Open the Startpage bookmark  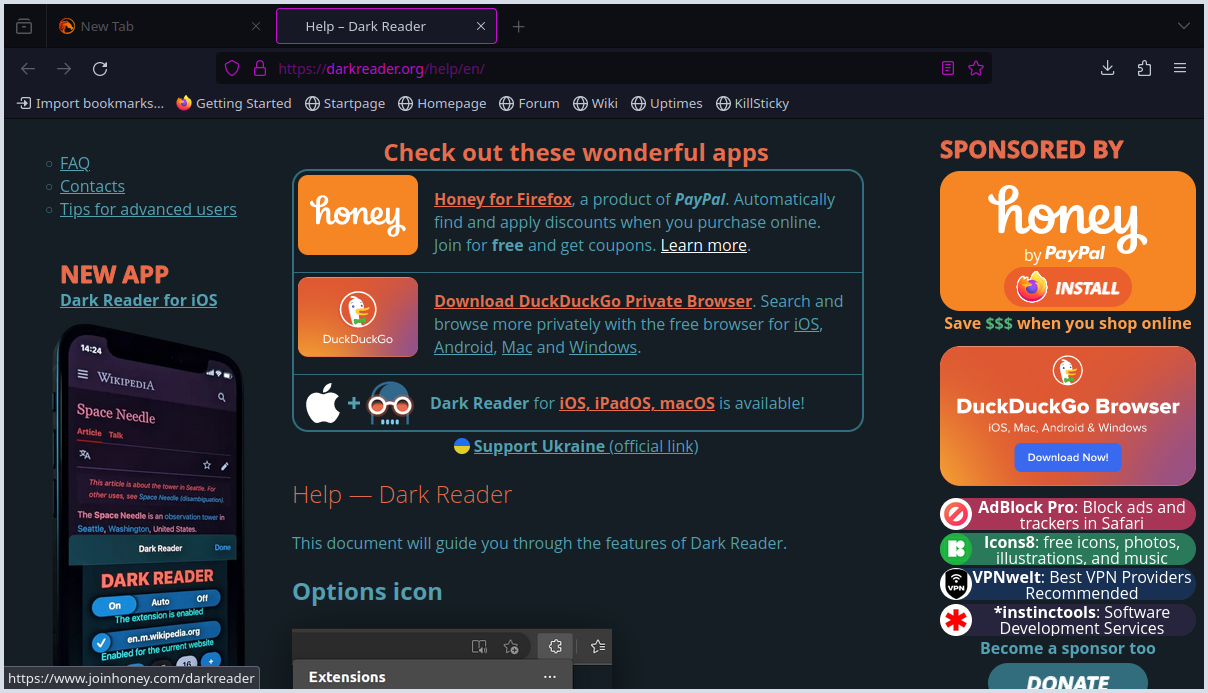tap(345, 103)
